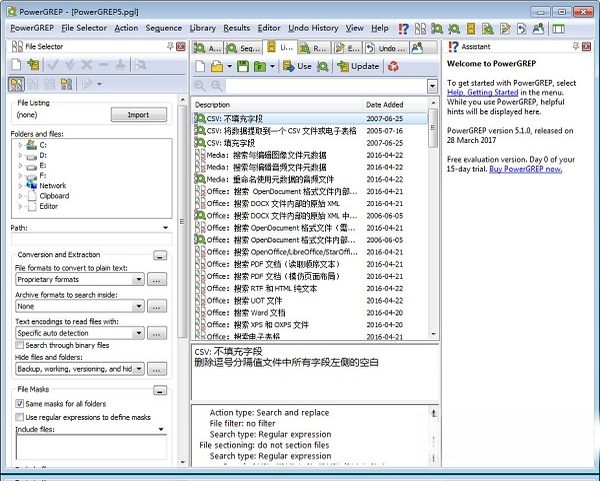Viewport: 600px width, 481px height.
Task: Pin the Assistant panel with the pushpin icon
Action: (575, 46)
